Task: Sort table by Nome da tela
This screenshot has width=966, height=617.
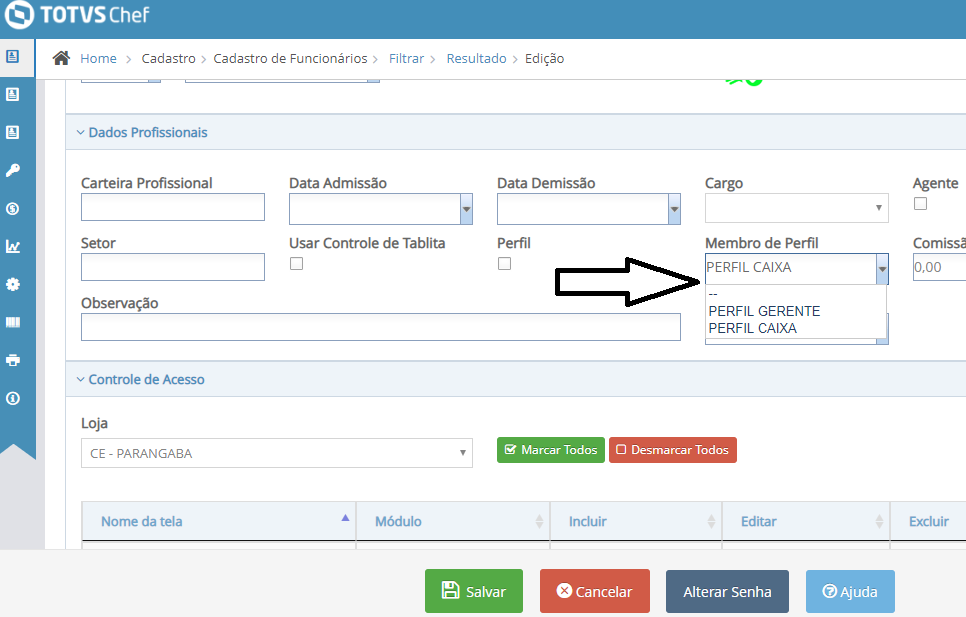Action: pyautogui.click(x=219, y=522)
